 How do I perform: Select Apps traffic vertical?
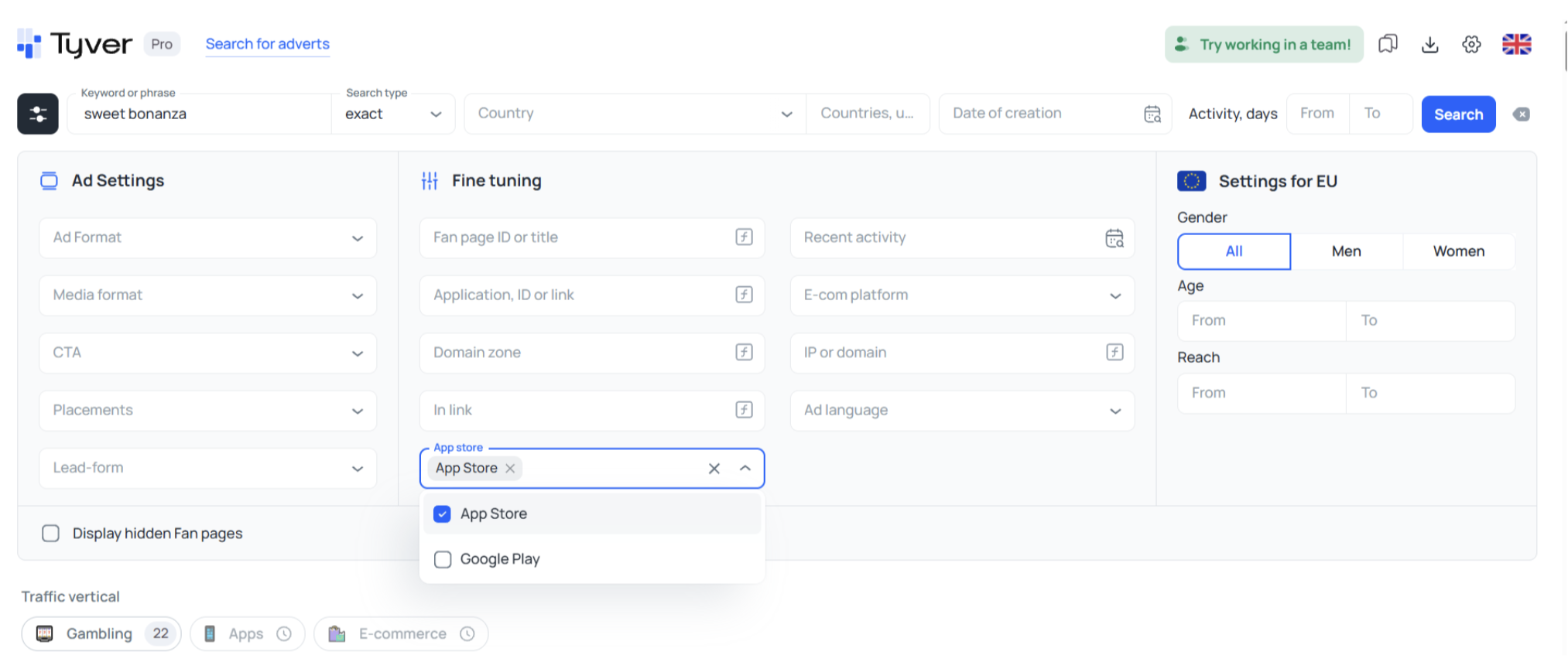pos(248,634)
